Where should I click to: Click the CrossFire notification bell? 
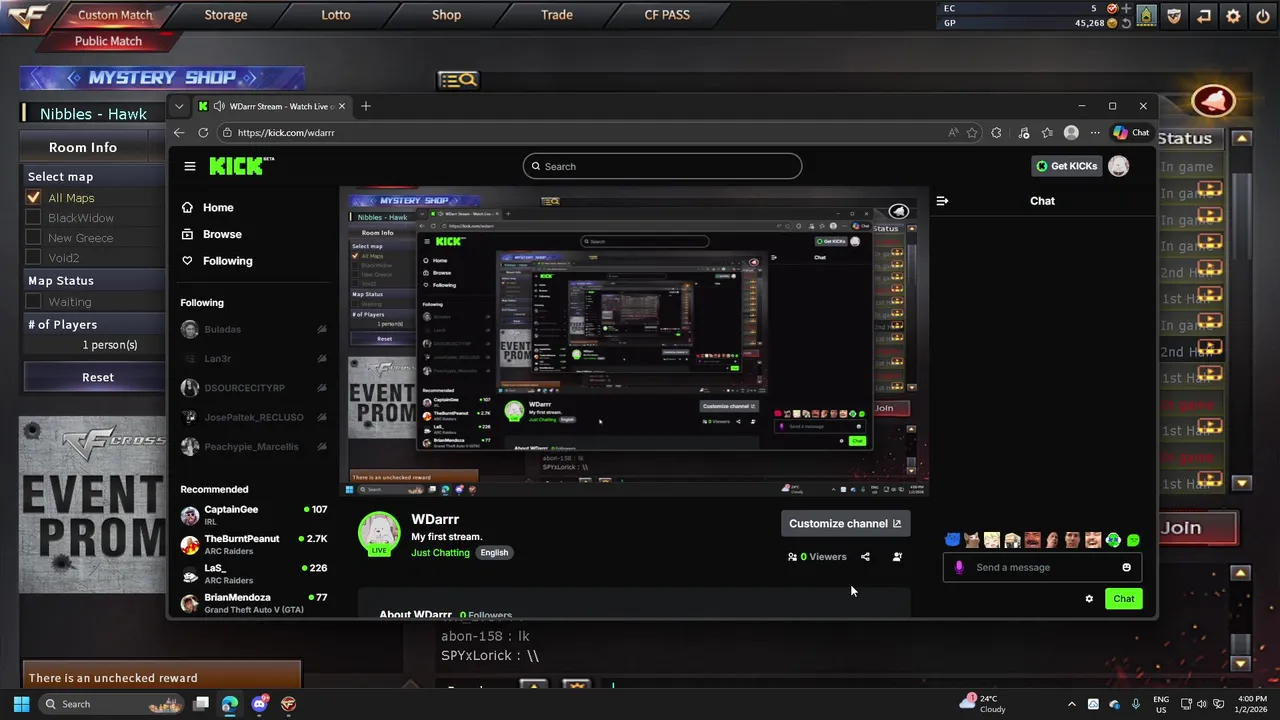(1213, 101)
